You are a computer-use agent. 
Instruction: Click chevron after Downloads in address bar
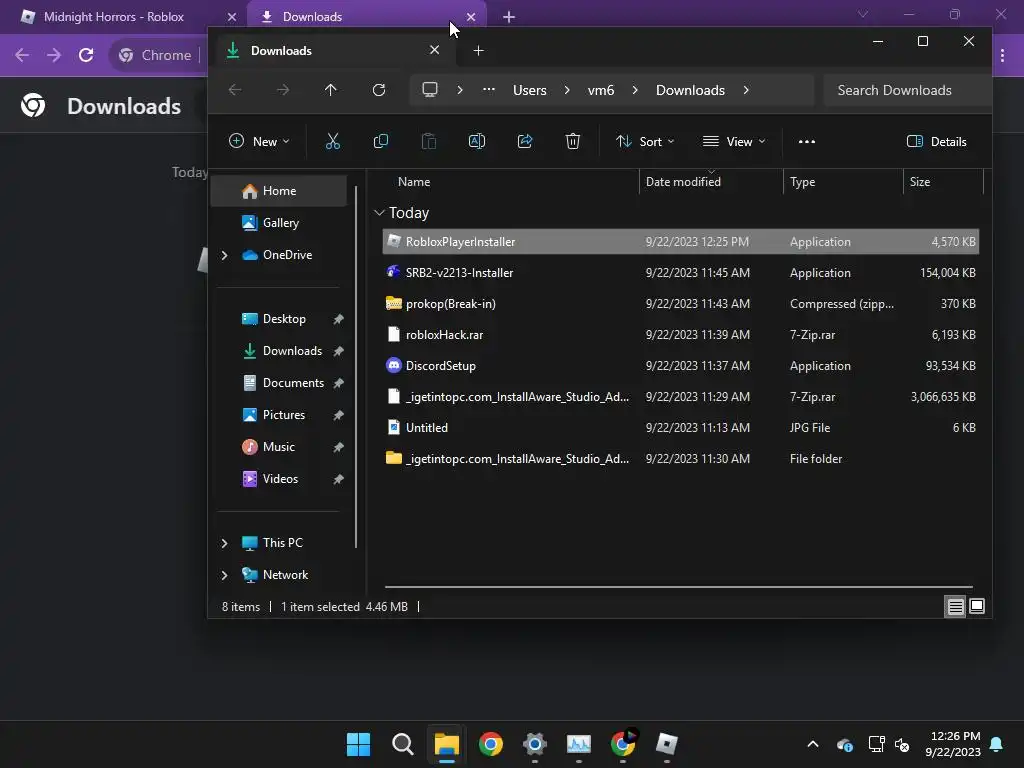coord(746,90)
